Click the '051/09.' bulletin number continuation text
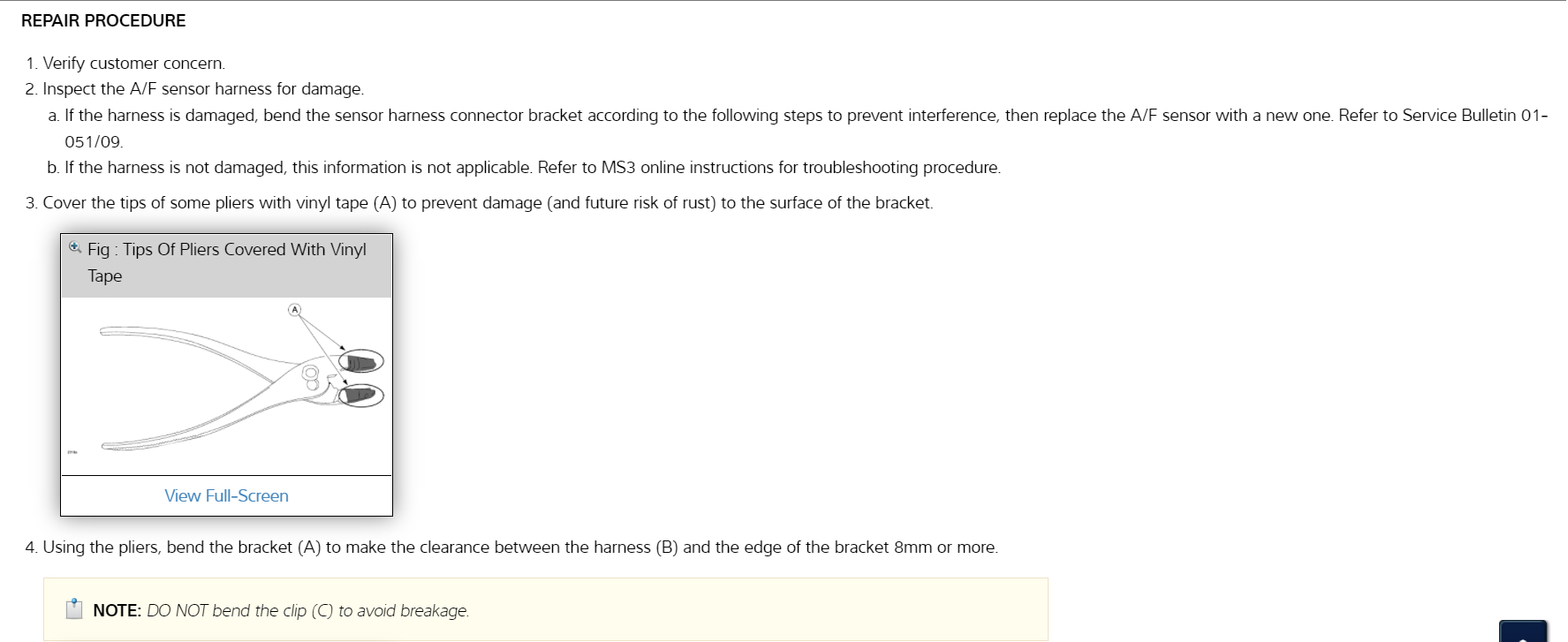The image size is (1568, 642). coord(94,141)
